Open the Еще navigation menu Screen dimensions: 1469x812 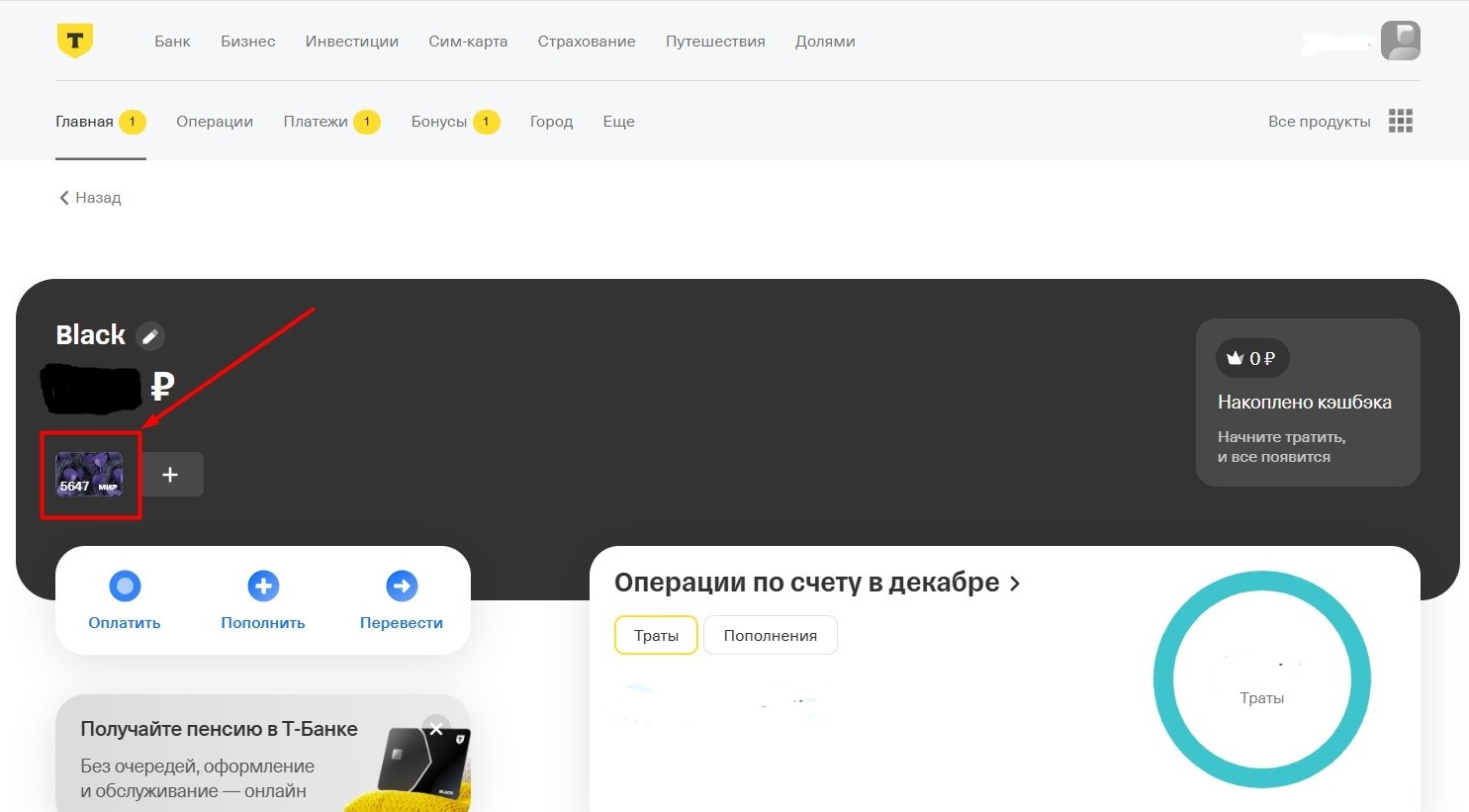[x=618, y=122]
